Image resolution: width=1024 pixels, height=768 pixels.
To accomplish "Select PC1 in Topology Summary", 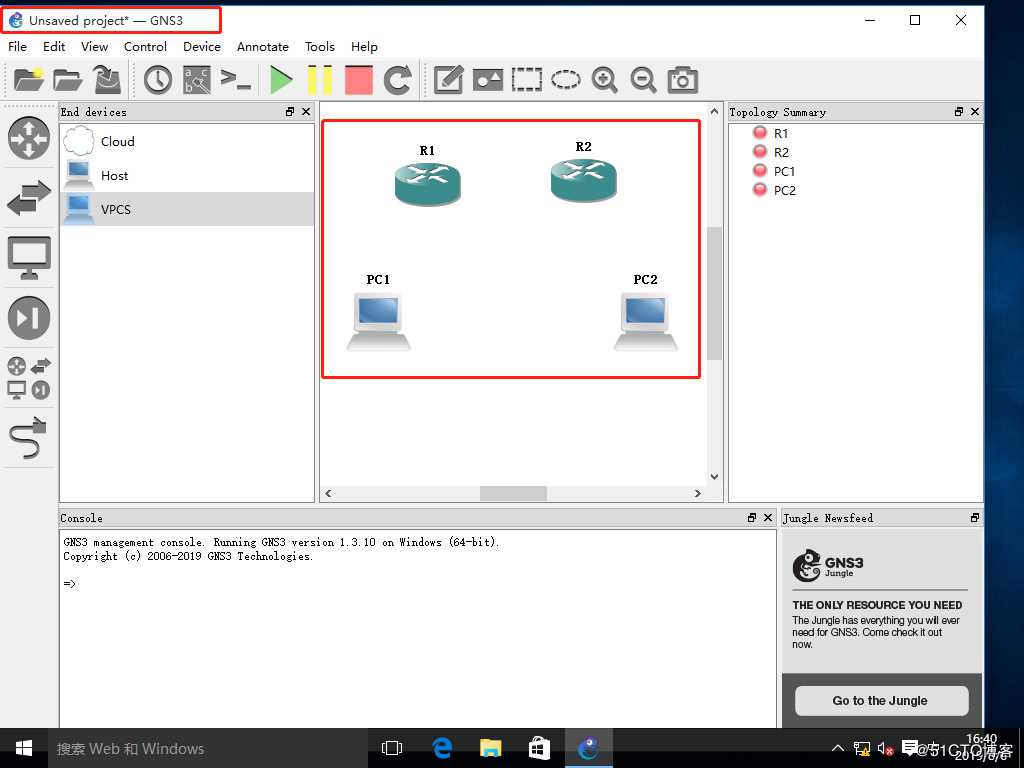I will [x=784, y=171].
